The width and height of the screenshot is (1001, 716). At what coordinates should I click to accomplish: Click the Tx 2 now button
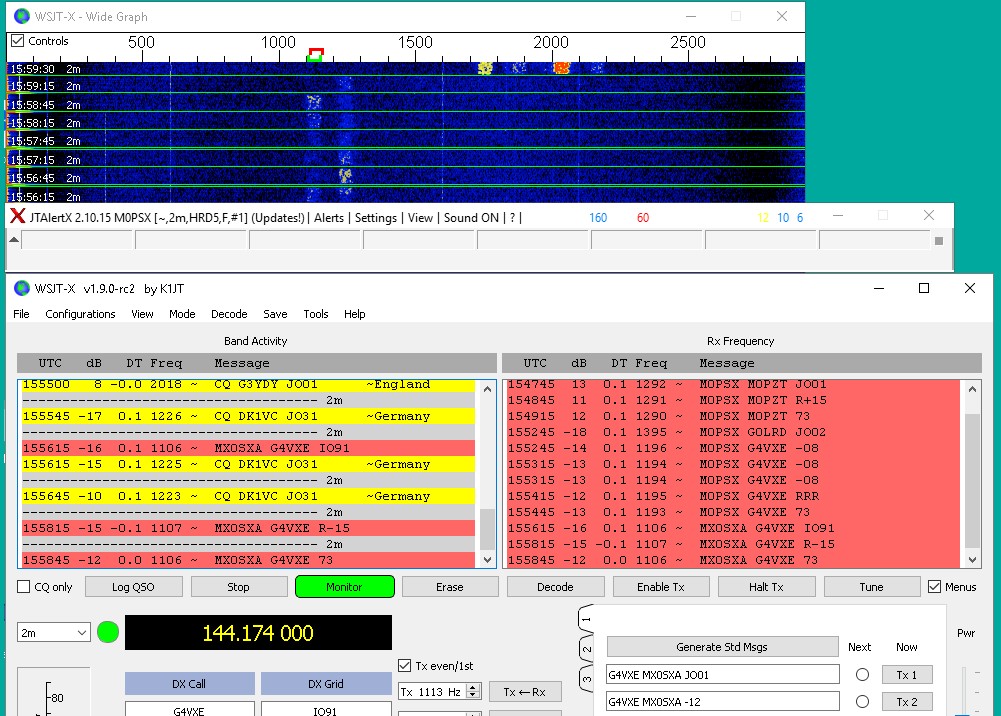(907, 701)
